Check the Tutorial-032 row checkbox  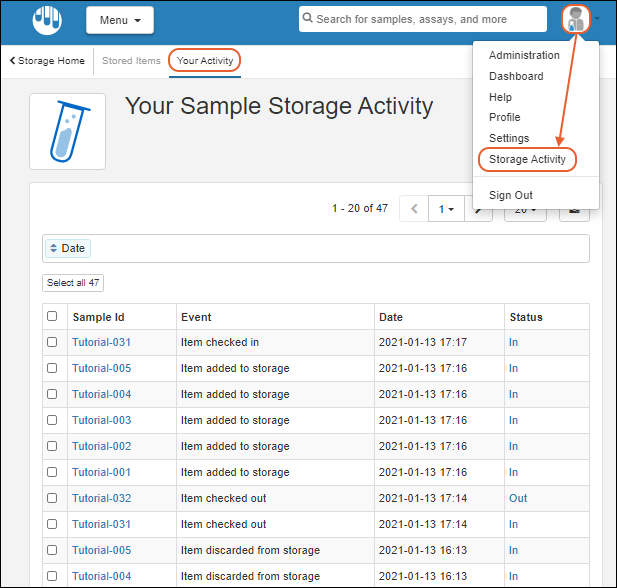(52, 498)
